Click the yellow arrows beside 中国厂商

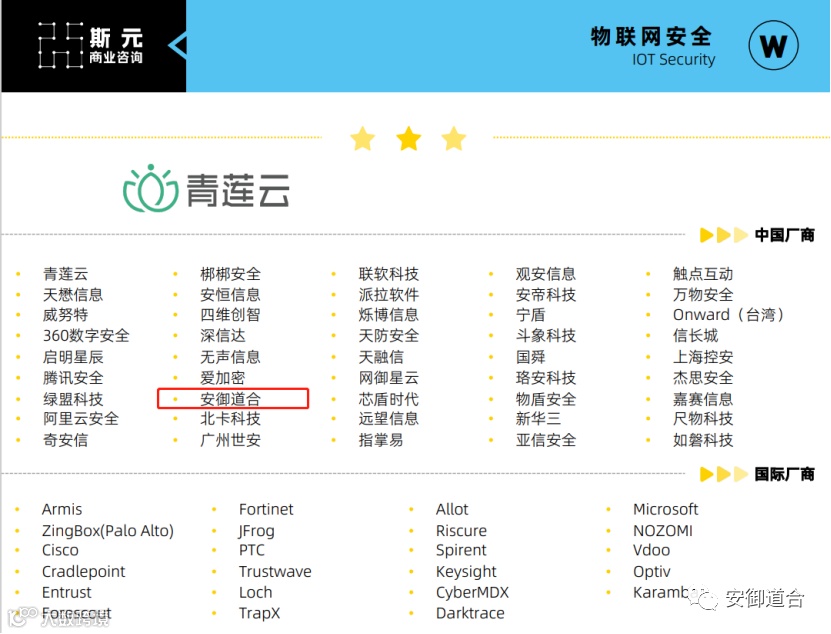[723, 235]
